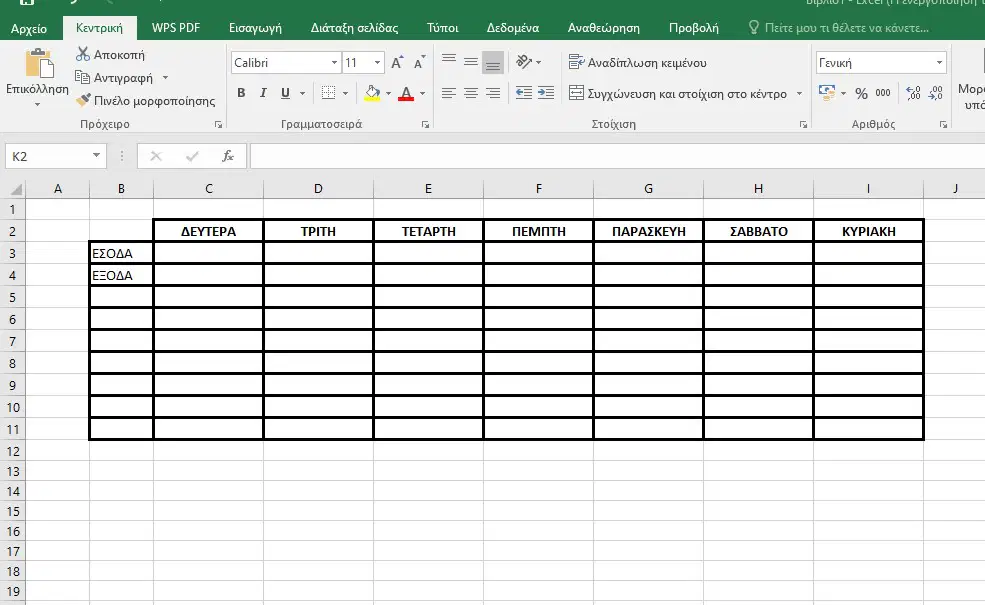The width and height of the screenshot is (985, 605).
Task: Expand the borders dropdown arrow
Action: (x=345, y=94)
